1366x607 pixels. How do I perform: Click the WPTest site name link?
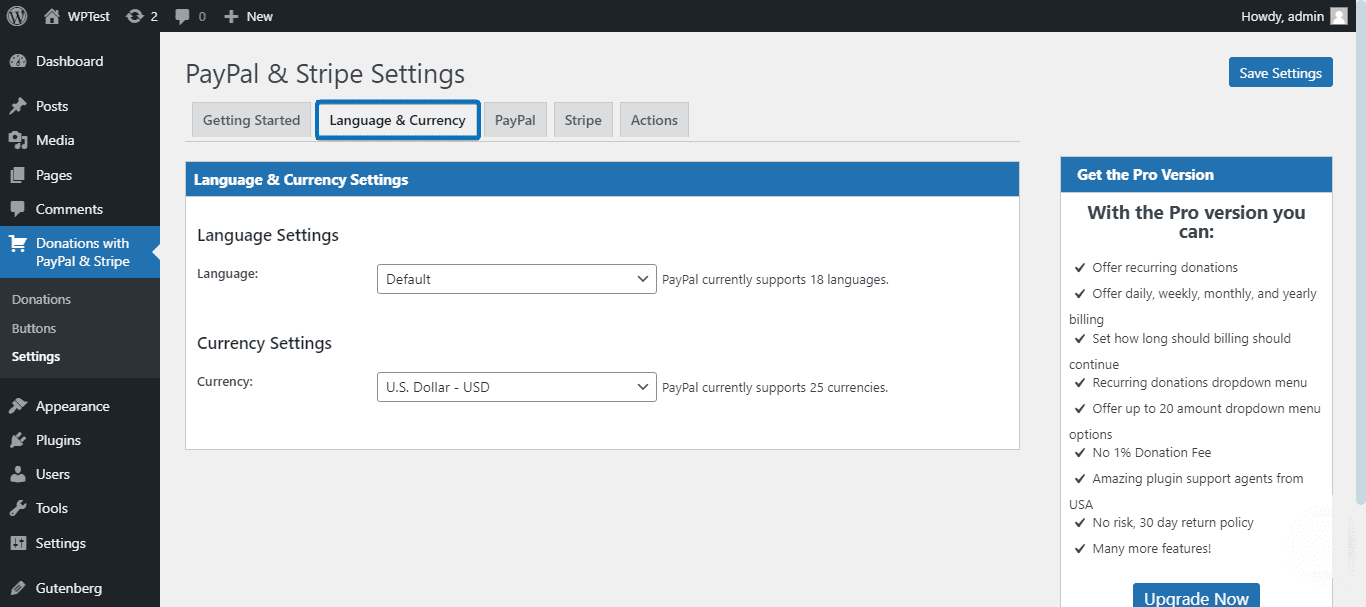coord(89,16)
